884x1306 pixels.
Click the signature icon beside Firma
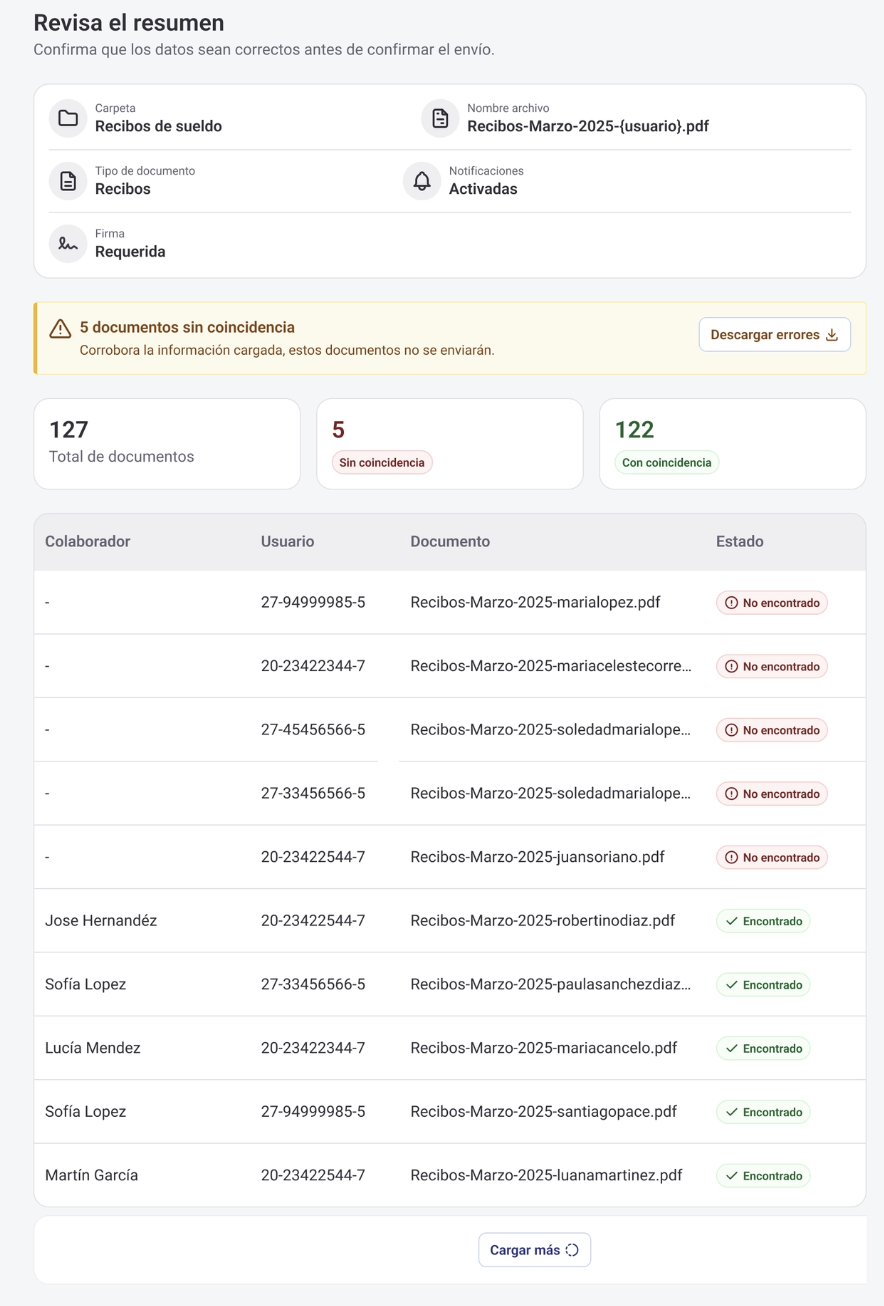point(68,243)
